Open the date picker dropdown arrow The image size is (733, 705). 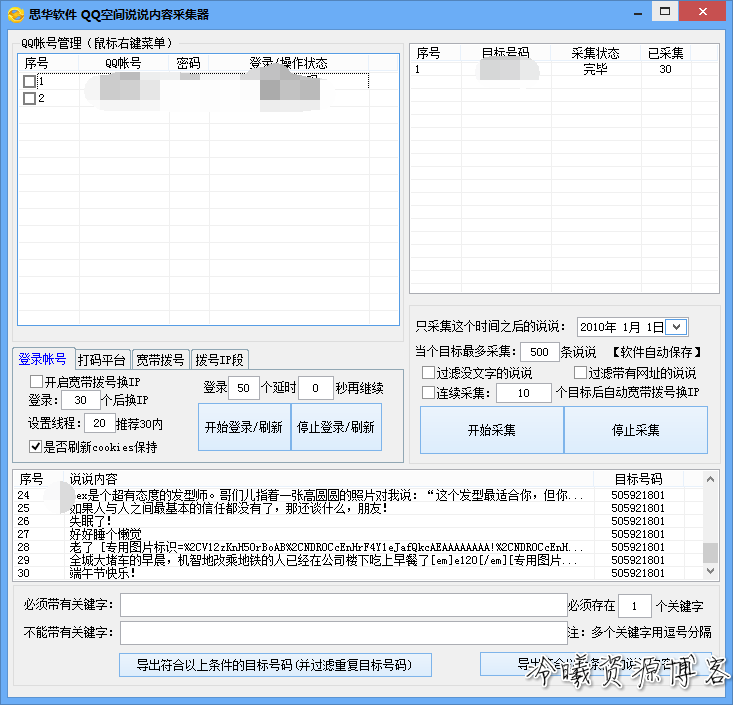(x=676, y=327)
